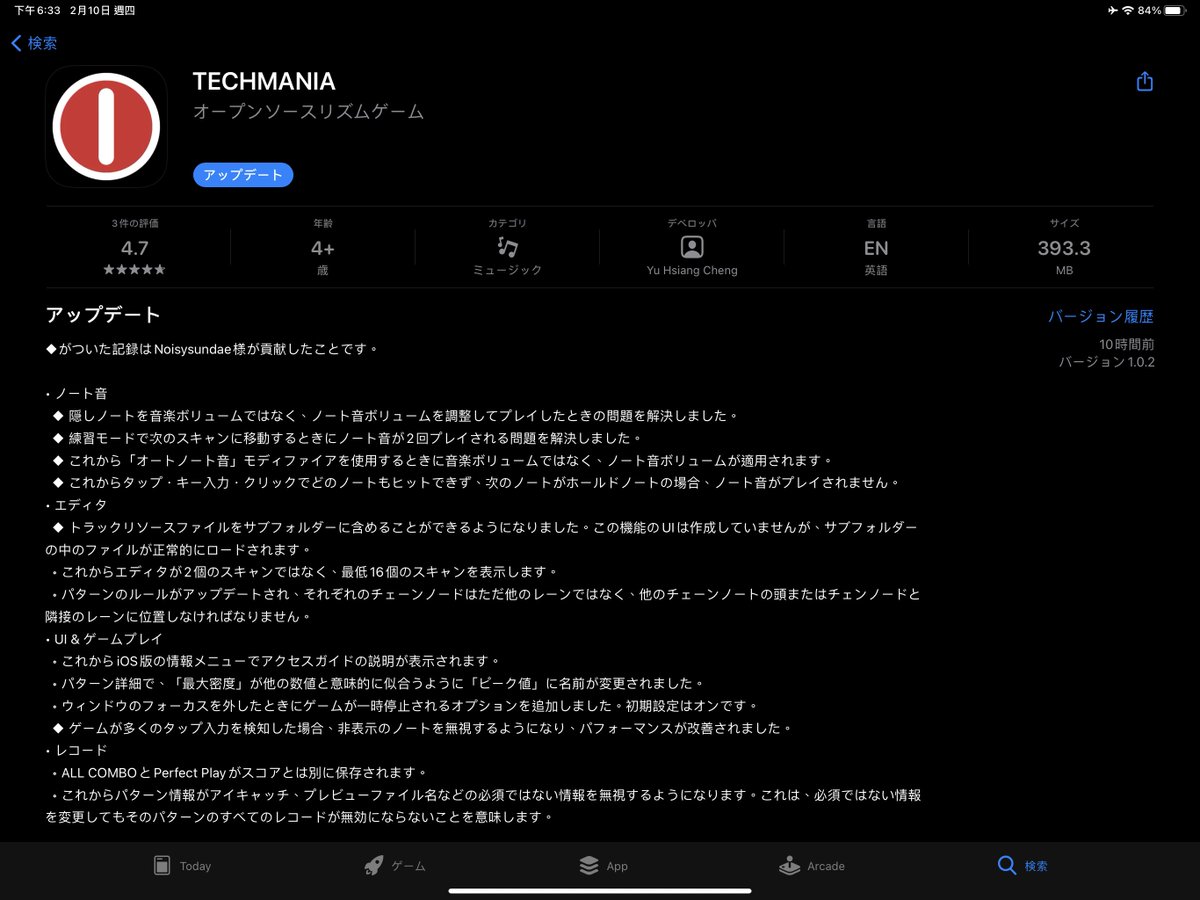Tap the 最低16個のスキャン editor line

(x=304, y=572)
